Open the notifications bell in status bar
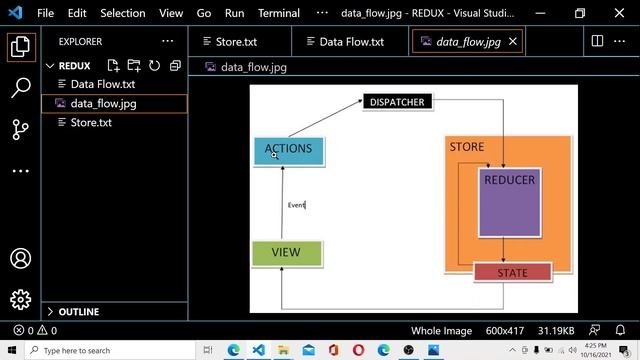The height and width of the screenshot is (360, 640). coord(620,330)
